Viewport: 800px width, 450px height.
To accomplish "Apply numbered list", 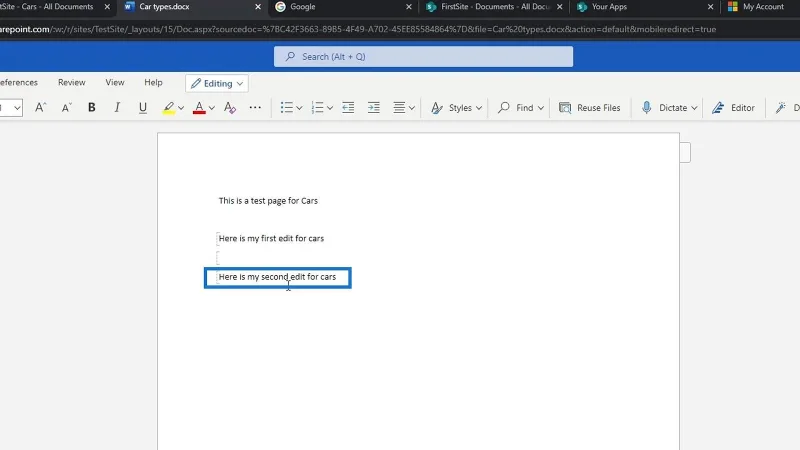I will coord(317,108).
